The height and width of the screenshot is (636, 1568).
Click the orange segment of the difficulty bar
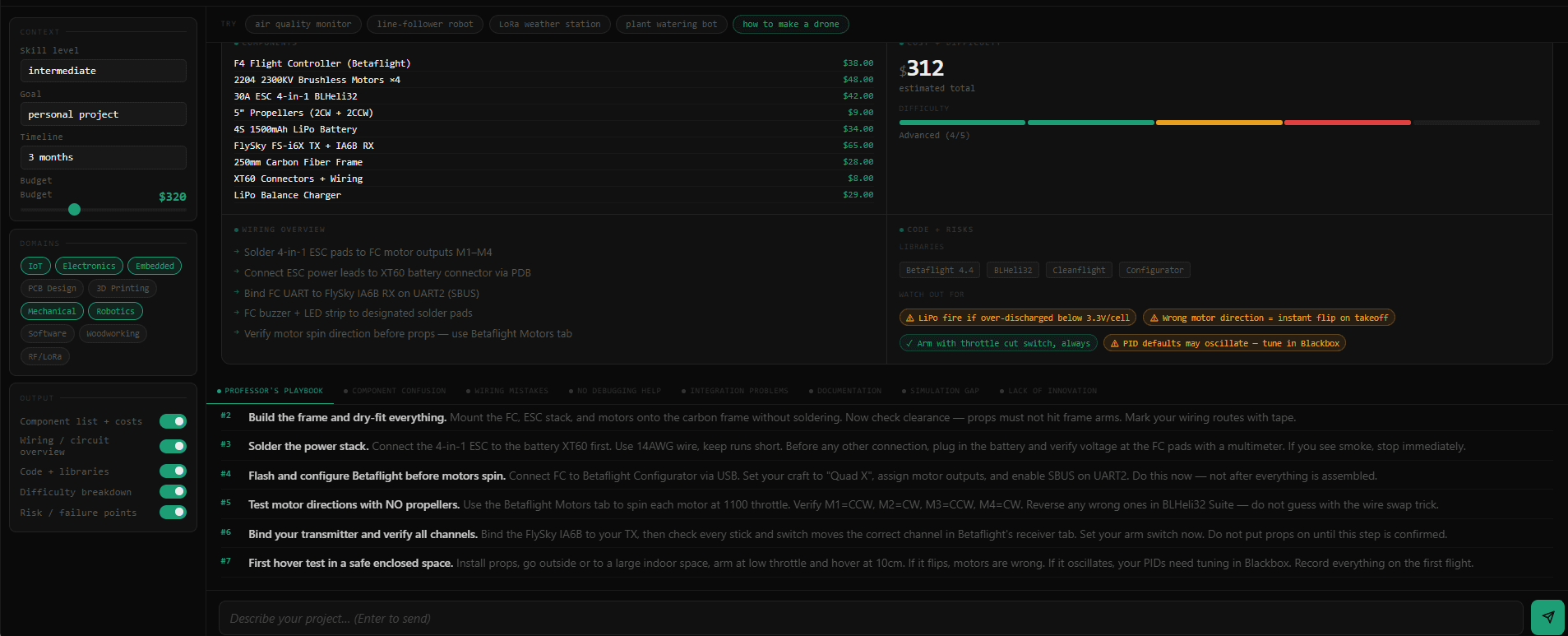pyautogui.click(x=1219, y=123)
